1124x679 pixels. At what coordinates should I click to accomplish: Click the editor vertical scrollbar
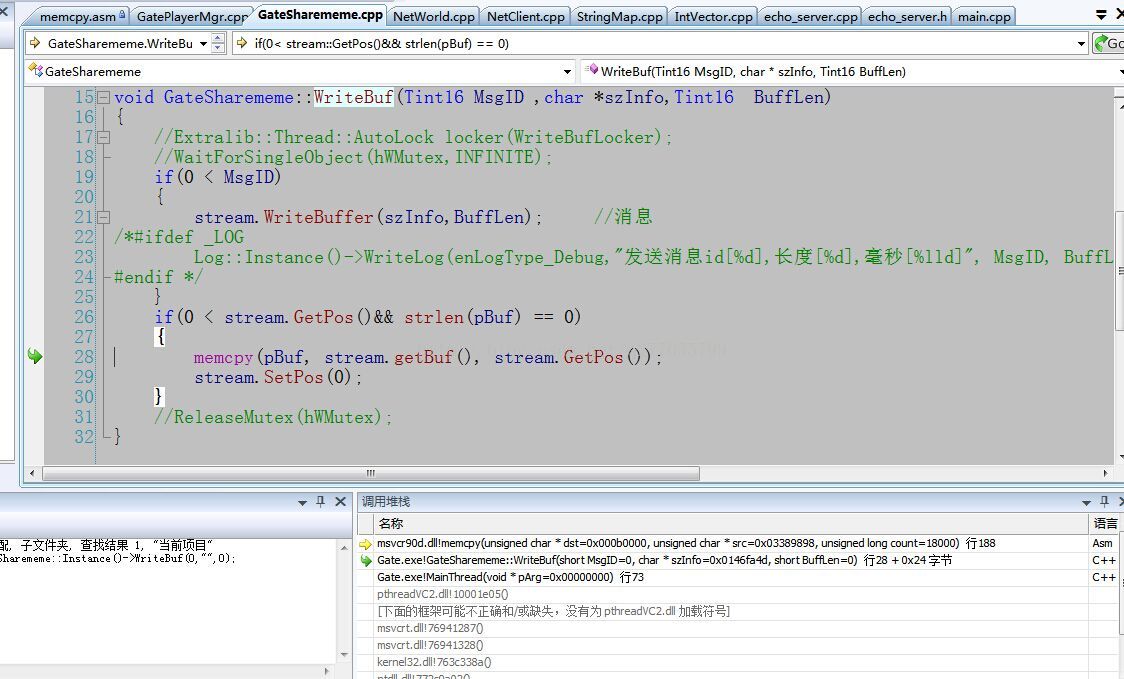(x=1120, y=276)
